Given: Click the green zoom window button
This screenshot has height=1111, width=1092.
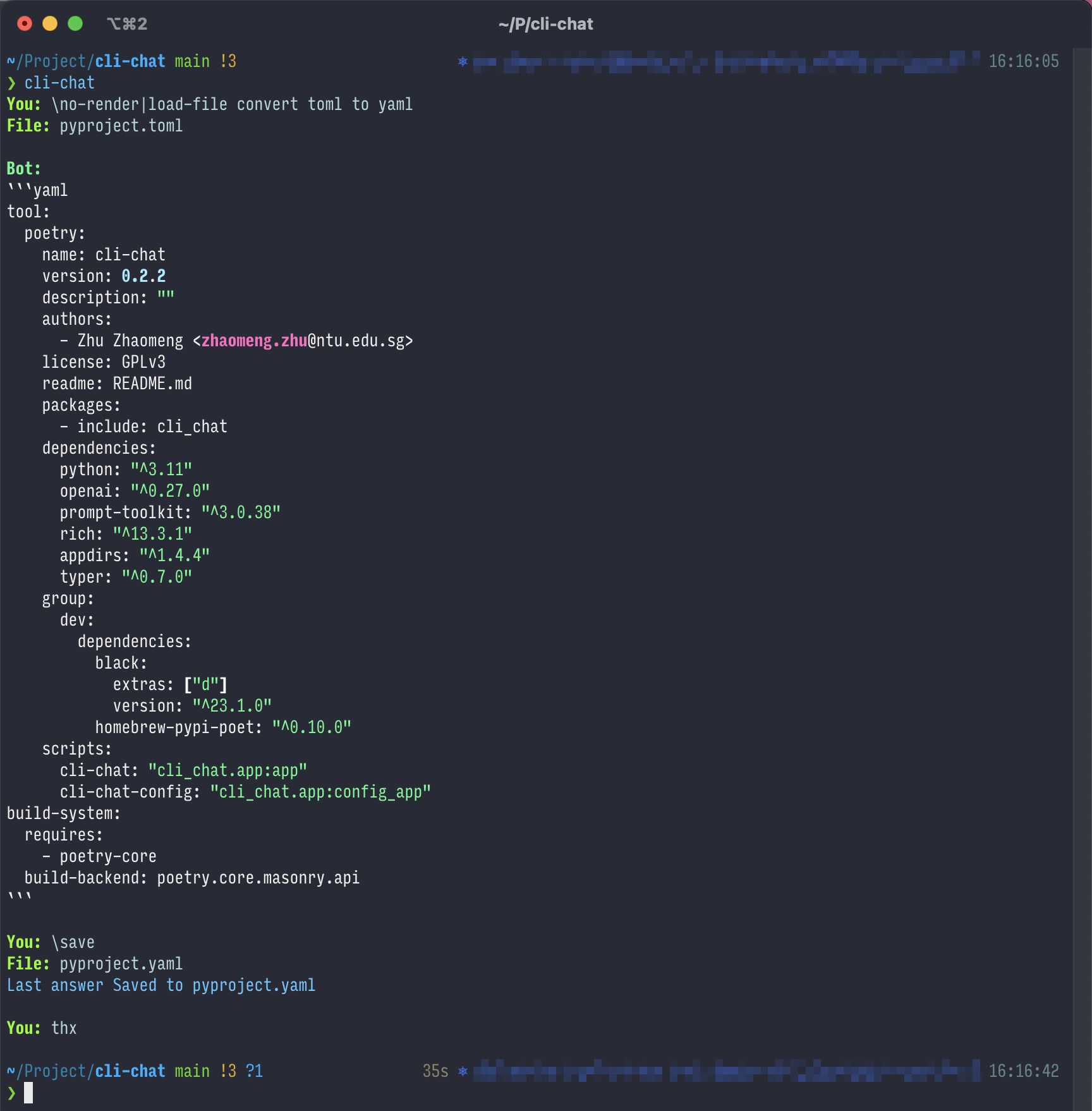Looking at the screenshot, I should (75, 23).
